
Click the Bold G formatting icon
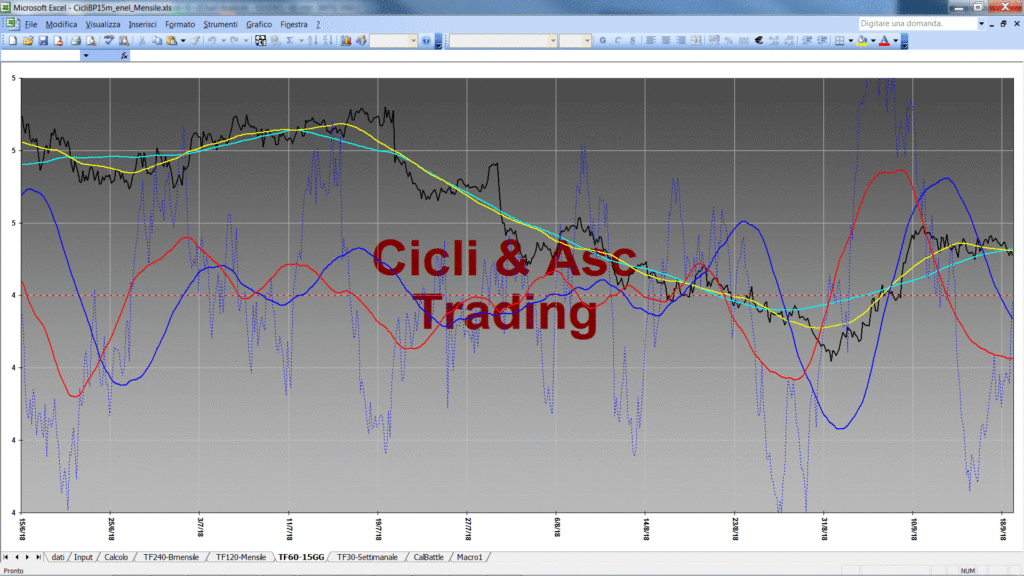[603, 40]
